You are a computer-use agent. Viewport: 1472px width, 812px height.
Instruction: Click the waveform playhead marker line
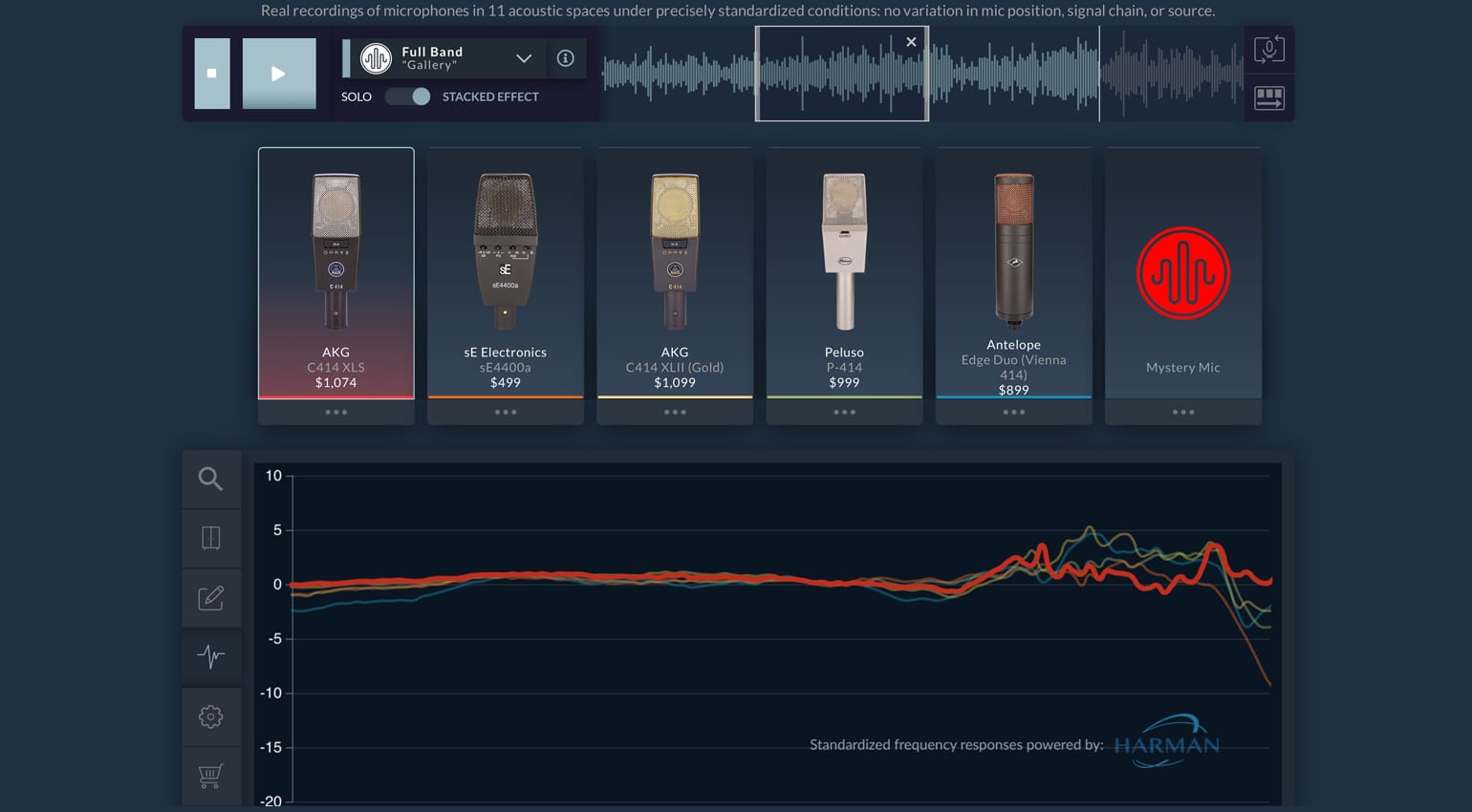tap(1099, 74)
